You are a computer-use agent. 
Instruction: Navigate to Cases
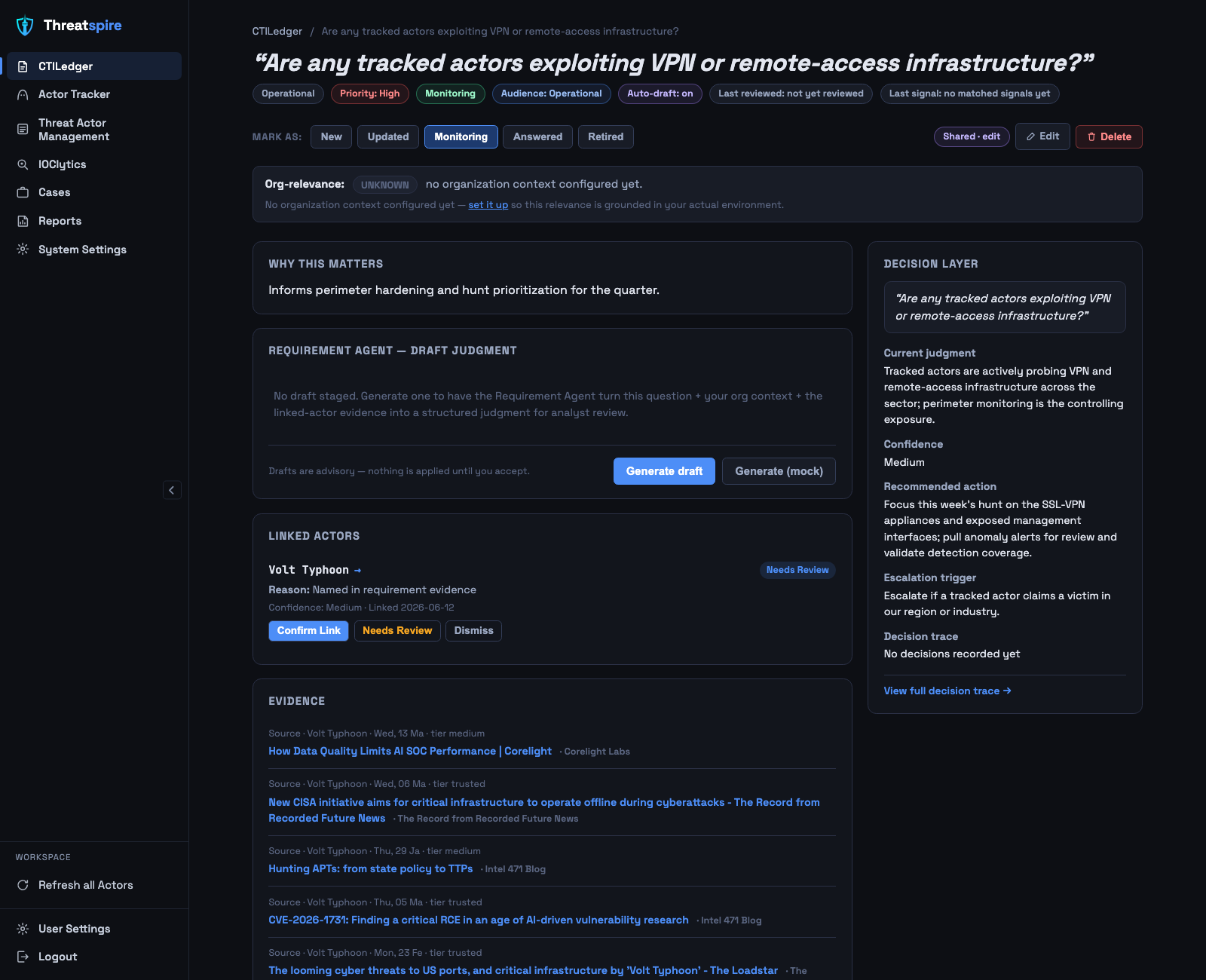[94, 192]
